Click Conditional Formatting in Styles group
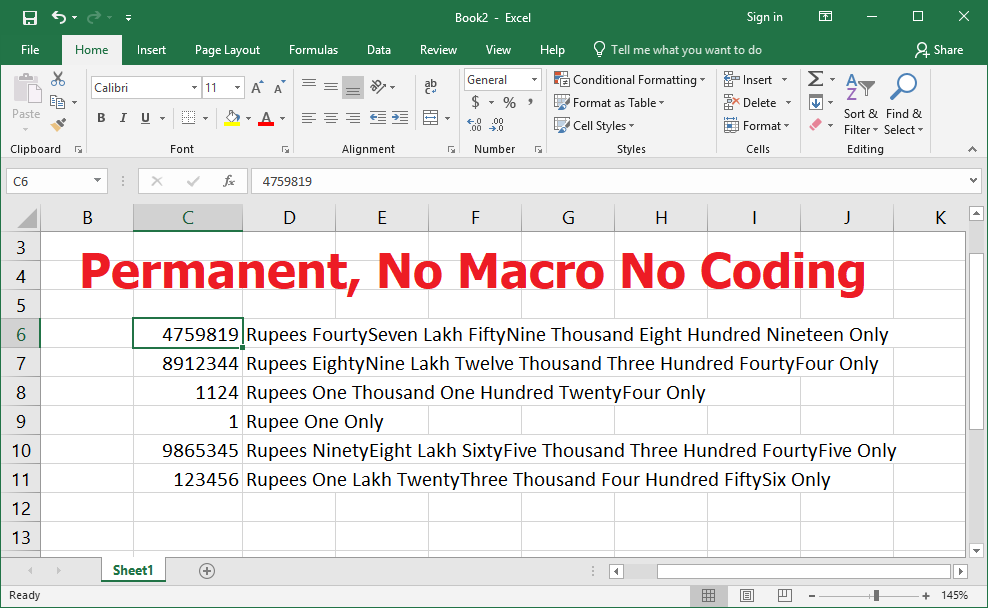Image resolution: width=990 pixels, height=610 pixels. point(630,79)
